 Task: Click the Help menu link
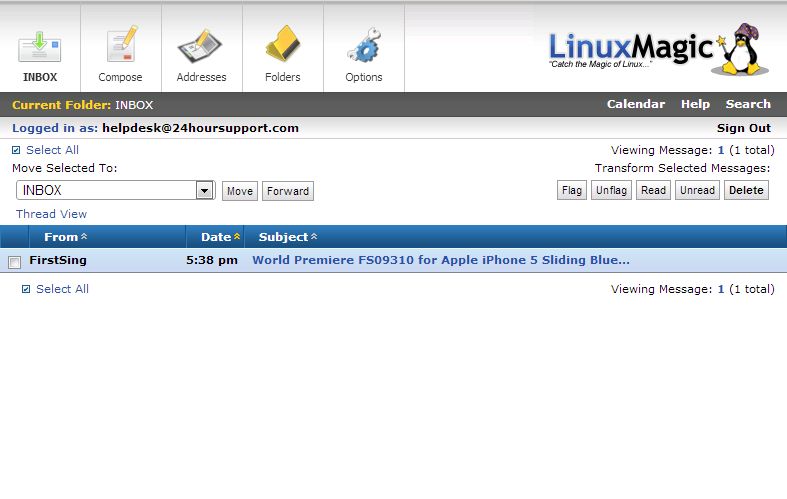tap(695, 104)
